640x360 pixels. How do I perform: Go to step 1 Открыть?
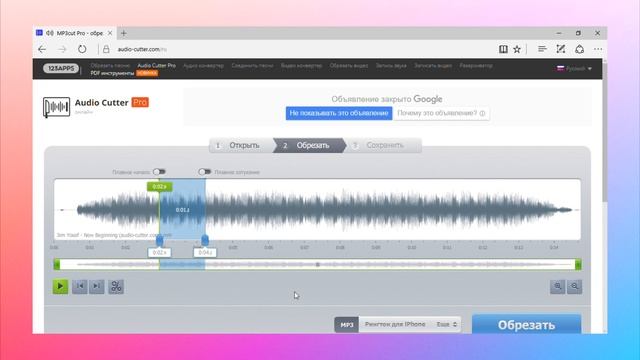coord(241,145)
